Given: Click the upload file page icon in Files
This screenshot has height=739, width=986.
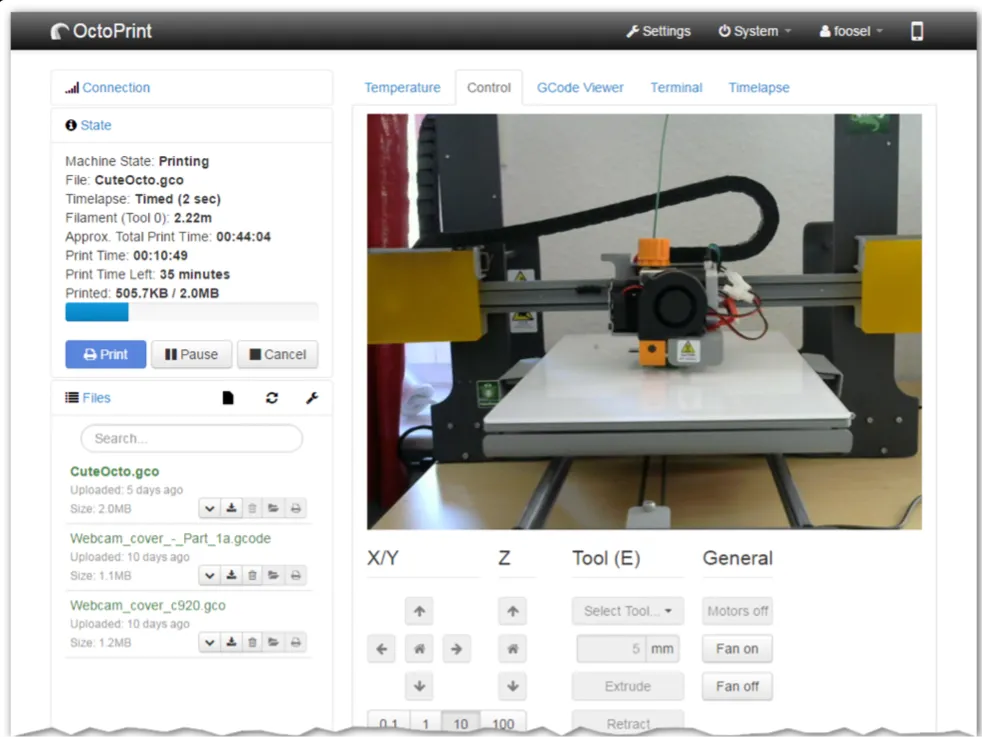Looking at the screenshot, I should 228,398.
